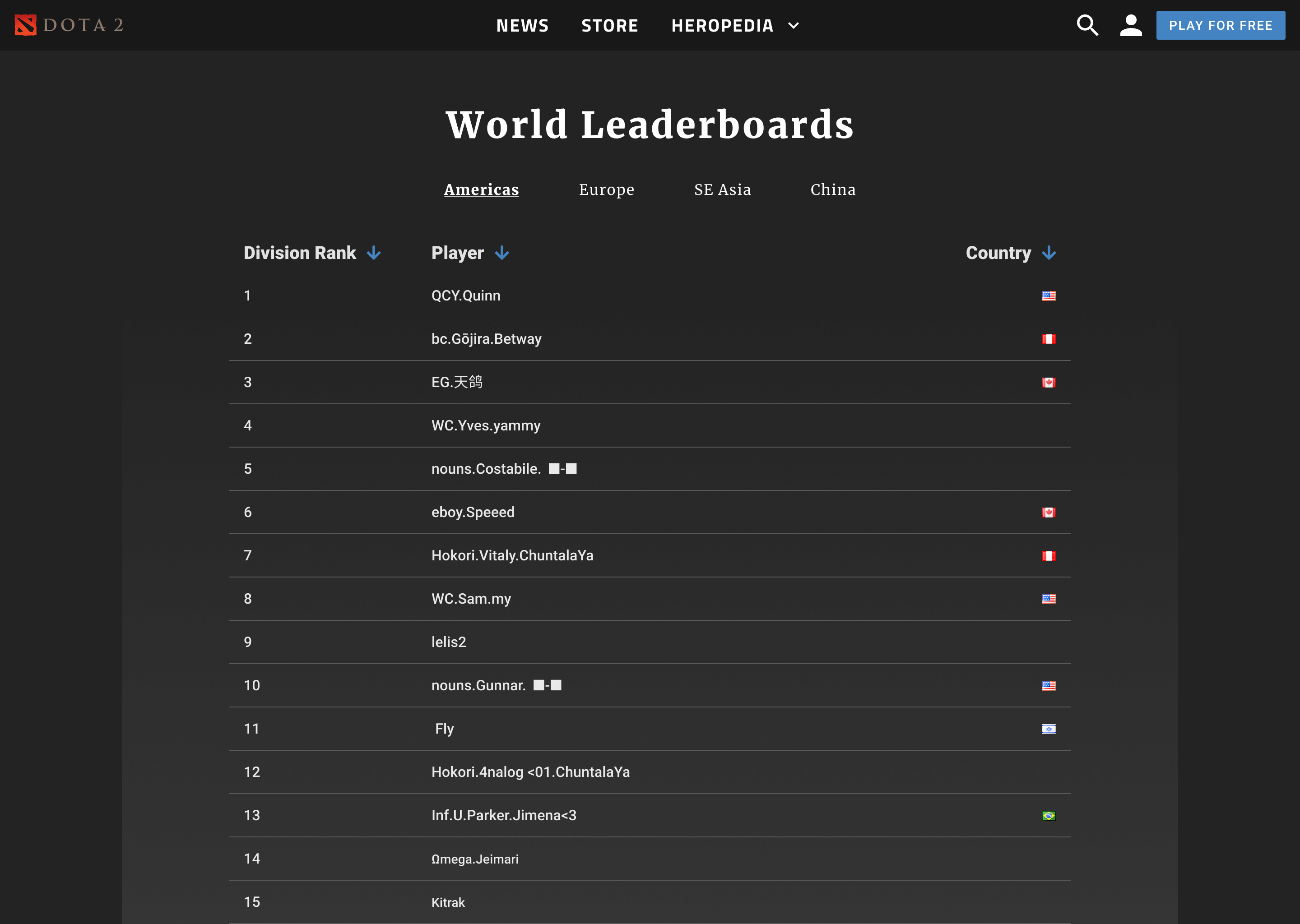Select player Fly
The height and width of the screenshot is (924, 1300).
click(444, 729)
